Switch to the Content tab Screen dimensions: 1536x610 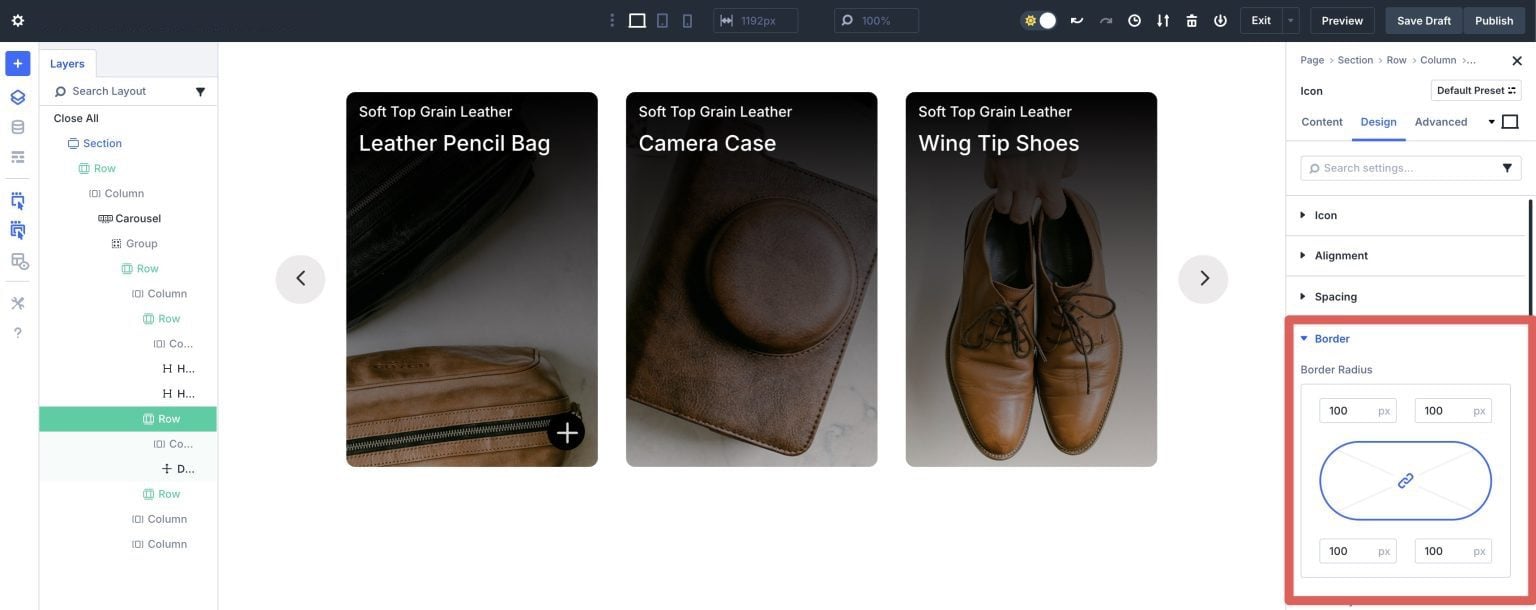click(x=1322, y=120)
